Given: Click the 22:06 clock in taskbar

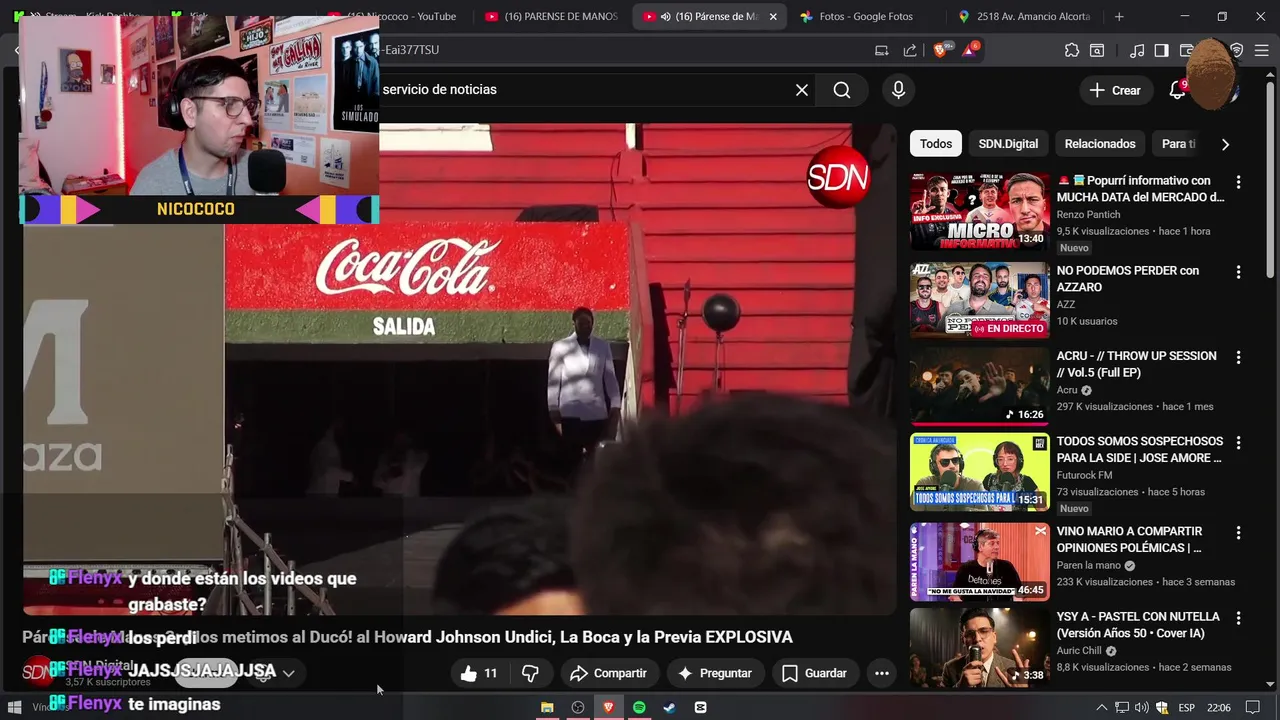Looking at the screenshot, I should (x=1219, y=708).
